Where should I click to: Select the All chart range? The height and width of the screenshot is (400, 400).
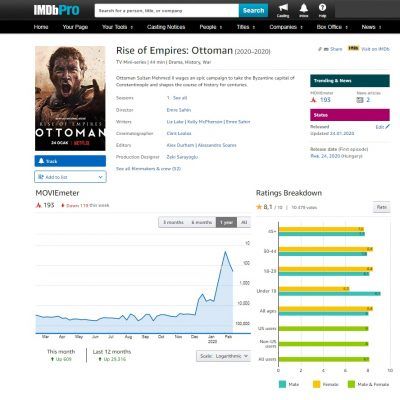tap(244, 222)
